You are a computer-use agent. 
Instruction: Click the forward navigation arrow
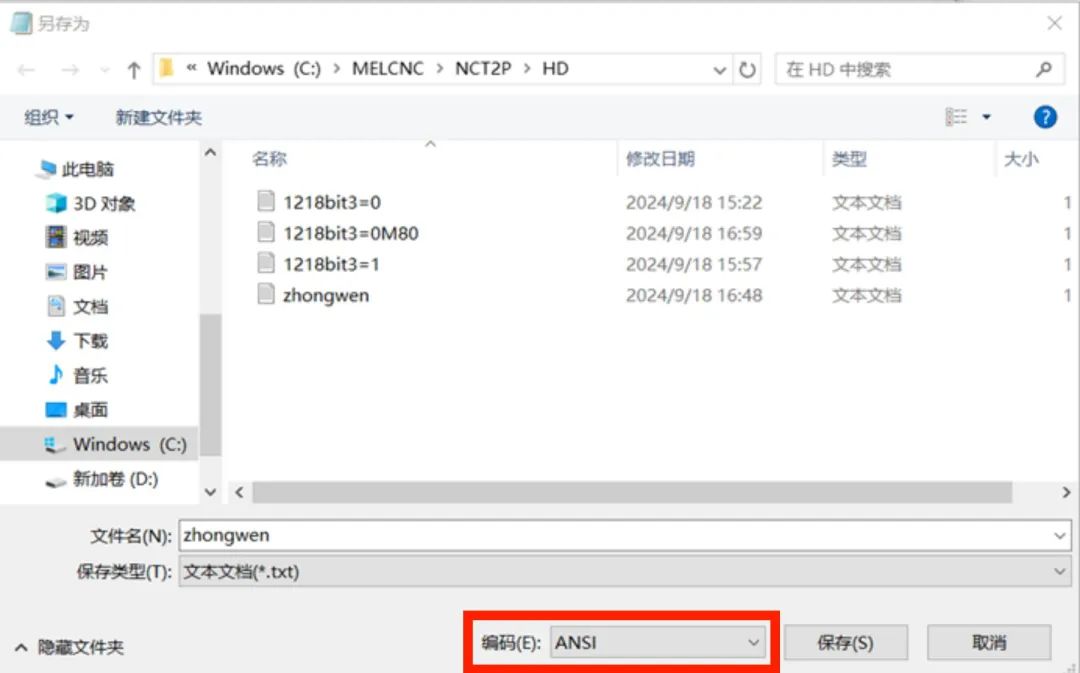point(70,70)
